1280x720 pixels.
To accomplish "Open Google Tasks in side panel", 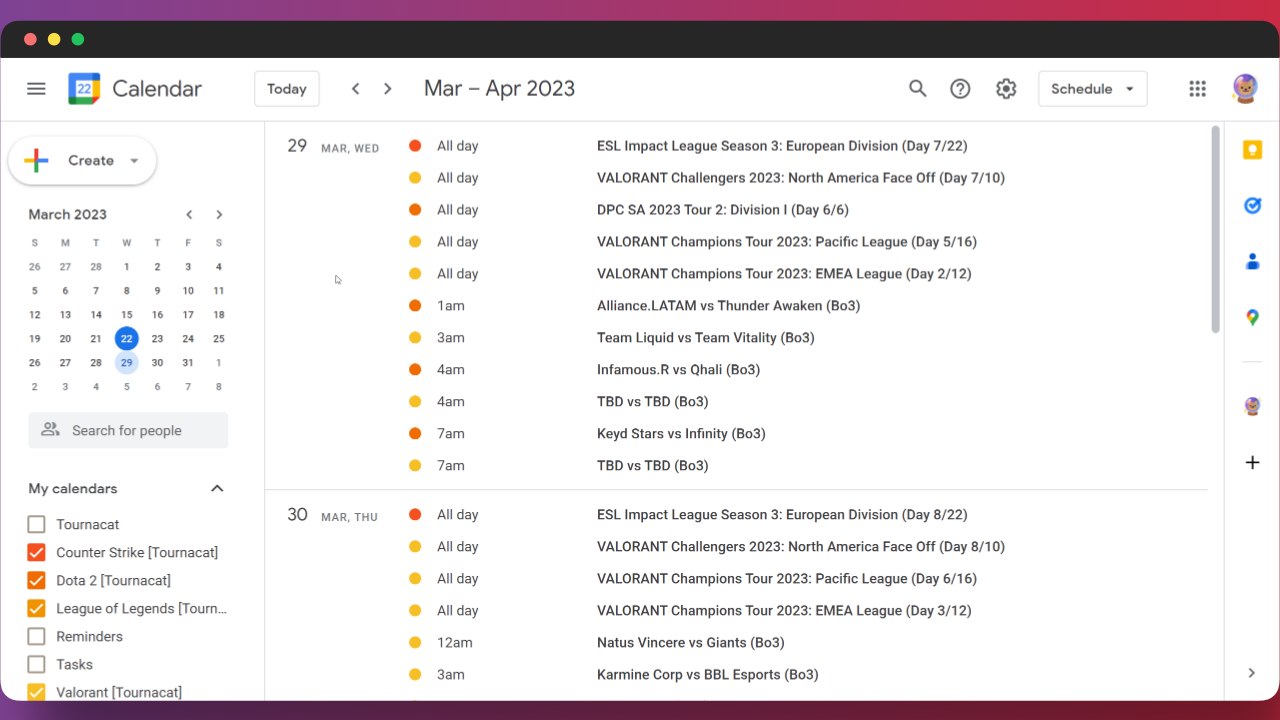I will (1252, 206).
